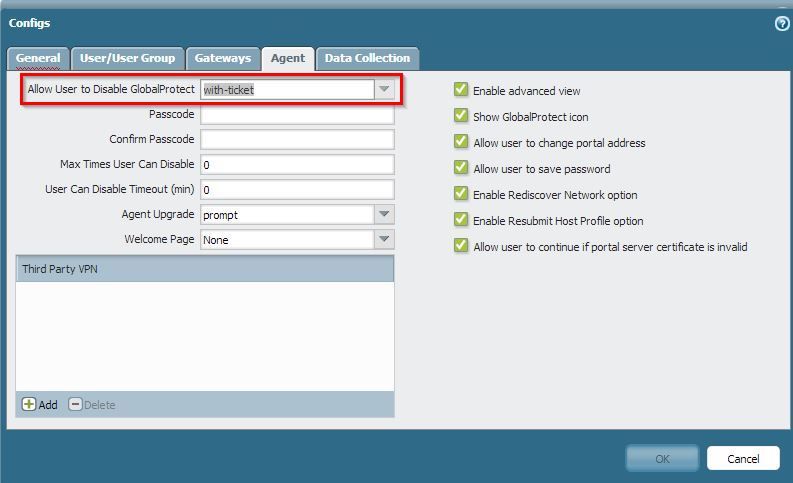Image resolution: width=793 pixels, height=483 pixels.
Task: Toggle Show GlobalProtect icon checkbox
Action: coord(461,116)
